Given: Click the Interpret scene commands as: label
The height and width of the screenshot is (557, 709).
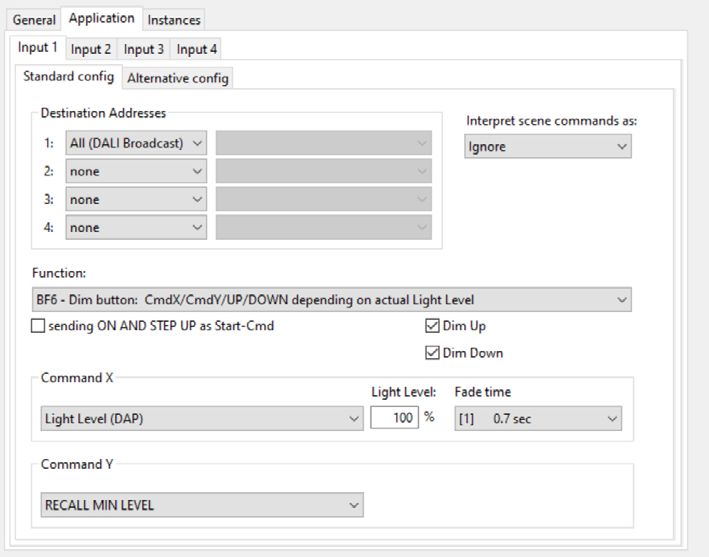Looking at the screenshot, I should click(551, 121).
